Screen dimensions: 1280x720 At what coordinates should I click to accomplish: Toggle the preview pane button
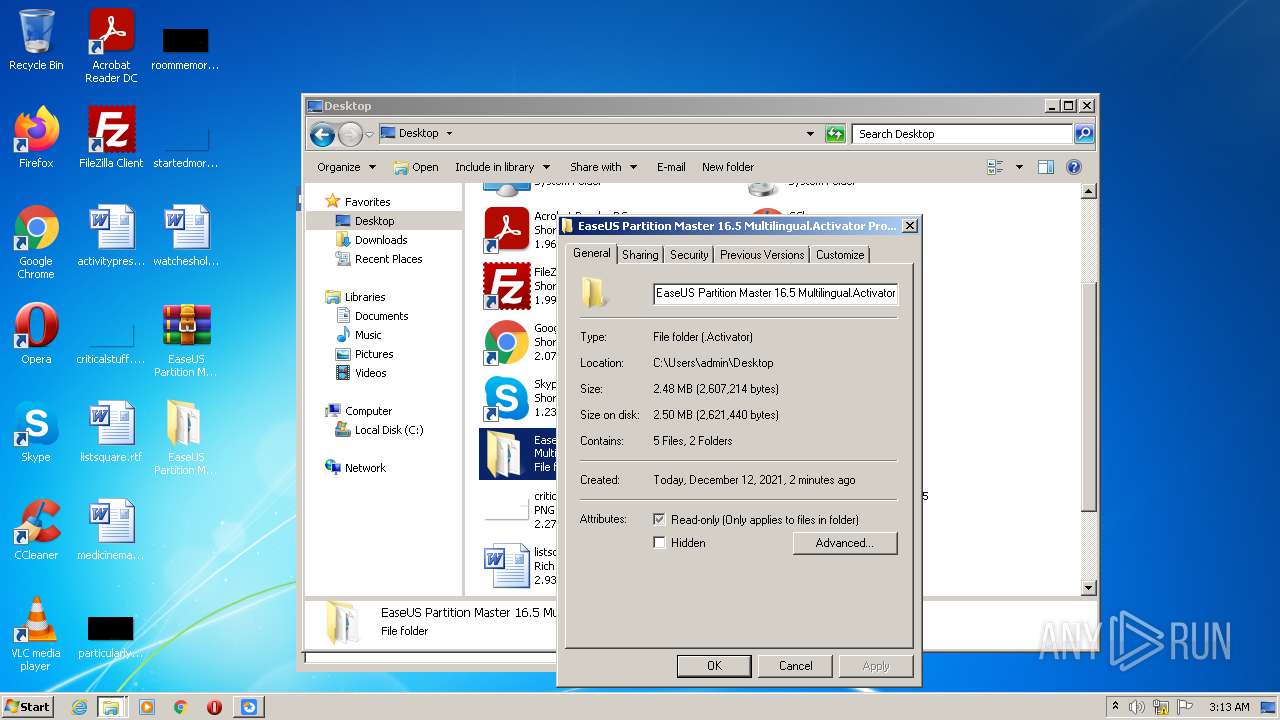pos(1046,167)
